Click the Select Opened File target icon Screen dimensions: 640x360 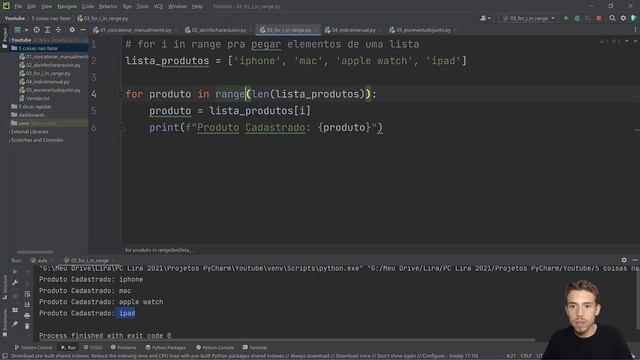click(37, 30)
